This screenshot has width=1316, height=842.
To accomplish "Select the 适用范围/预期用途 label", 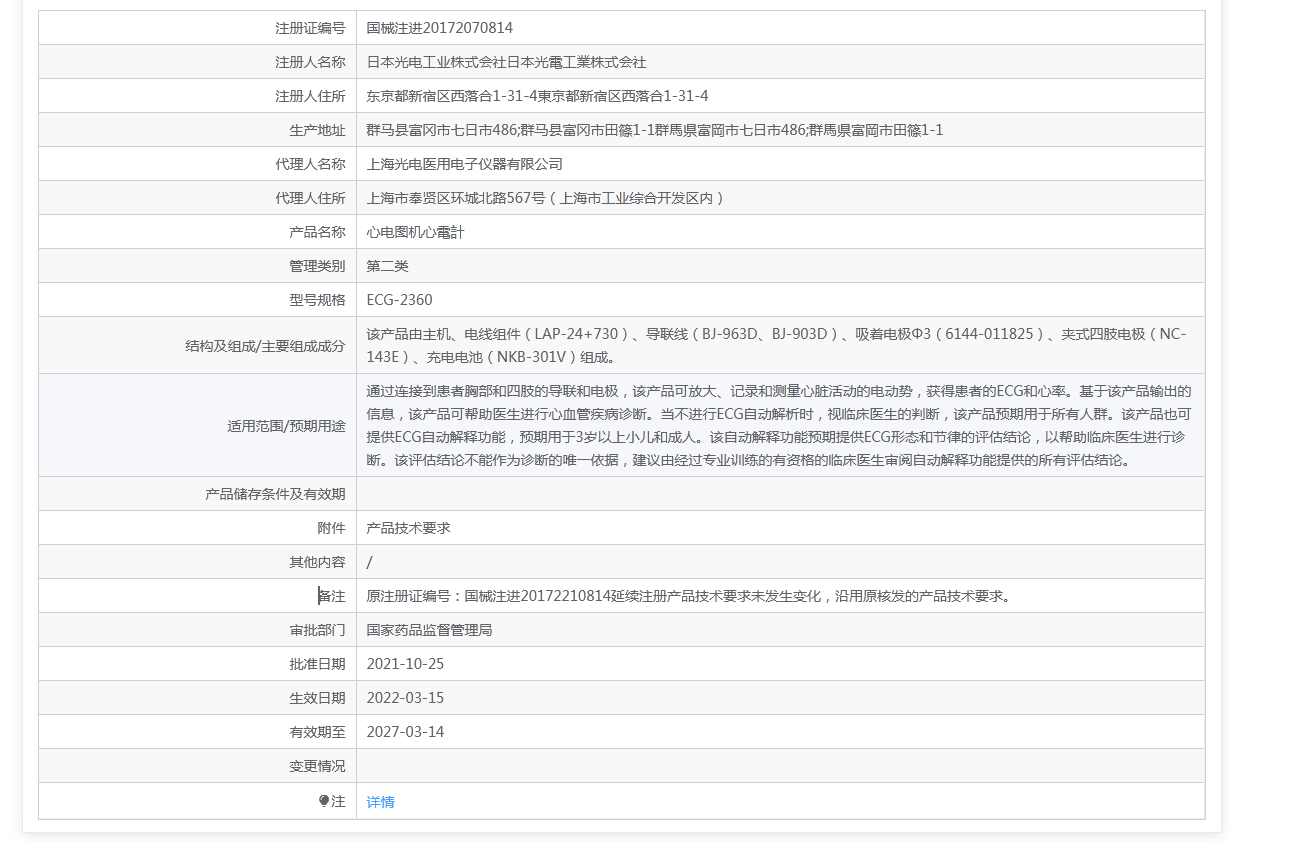I will (x=286, y=426).
